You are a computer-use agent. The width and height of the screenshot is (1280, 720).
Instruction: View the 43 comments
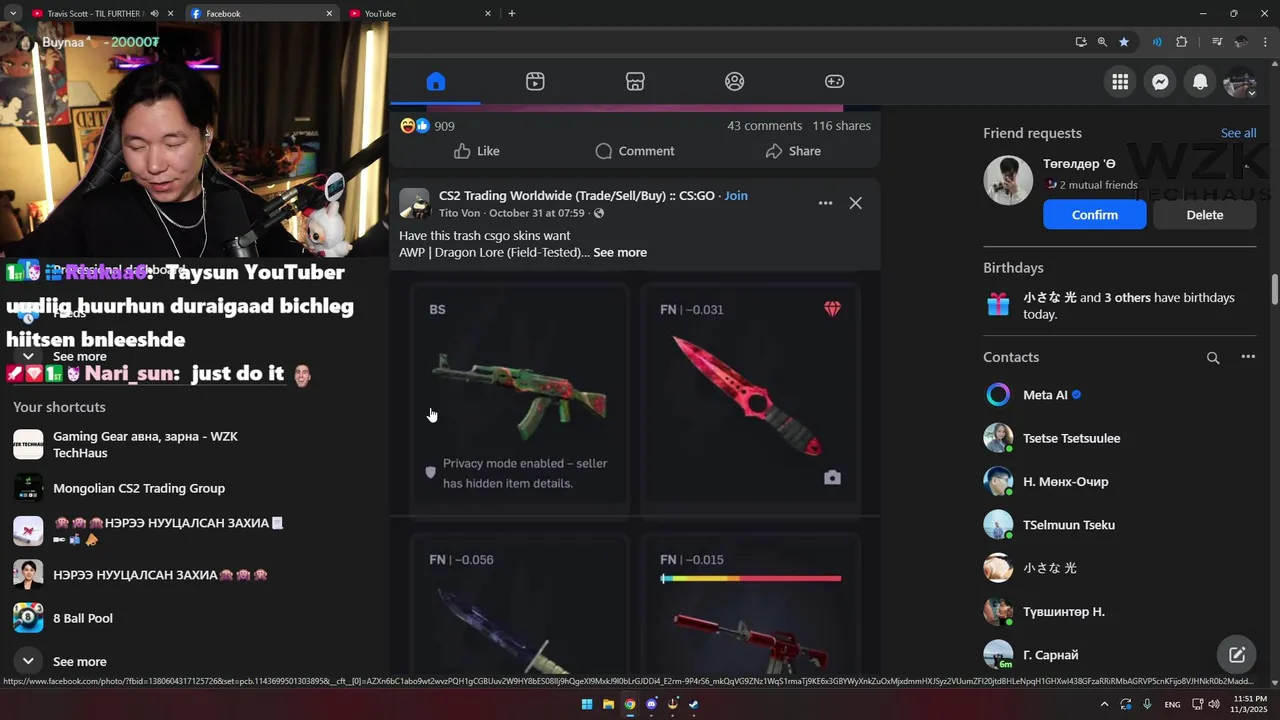click(x=764, y=126)
